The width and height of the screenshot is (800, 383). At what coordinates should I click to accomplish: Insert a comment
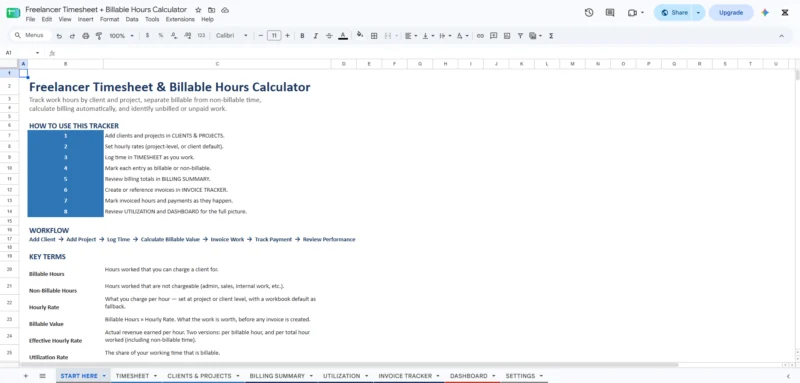tap(493, 36)
